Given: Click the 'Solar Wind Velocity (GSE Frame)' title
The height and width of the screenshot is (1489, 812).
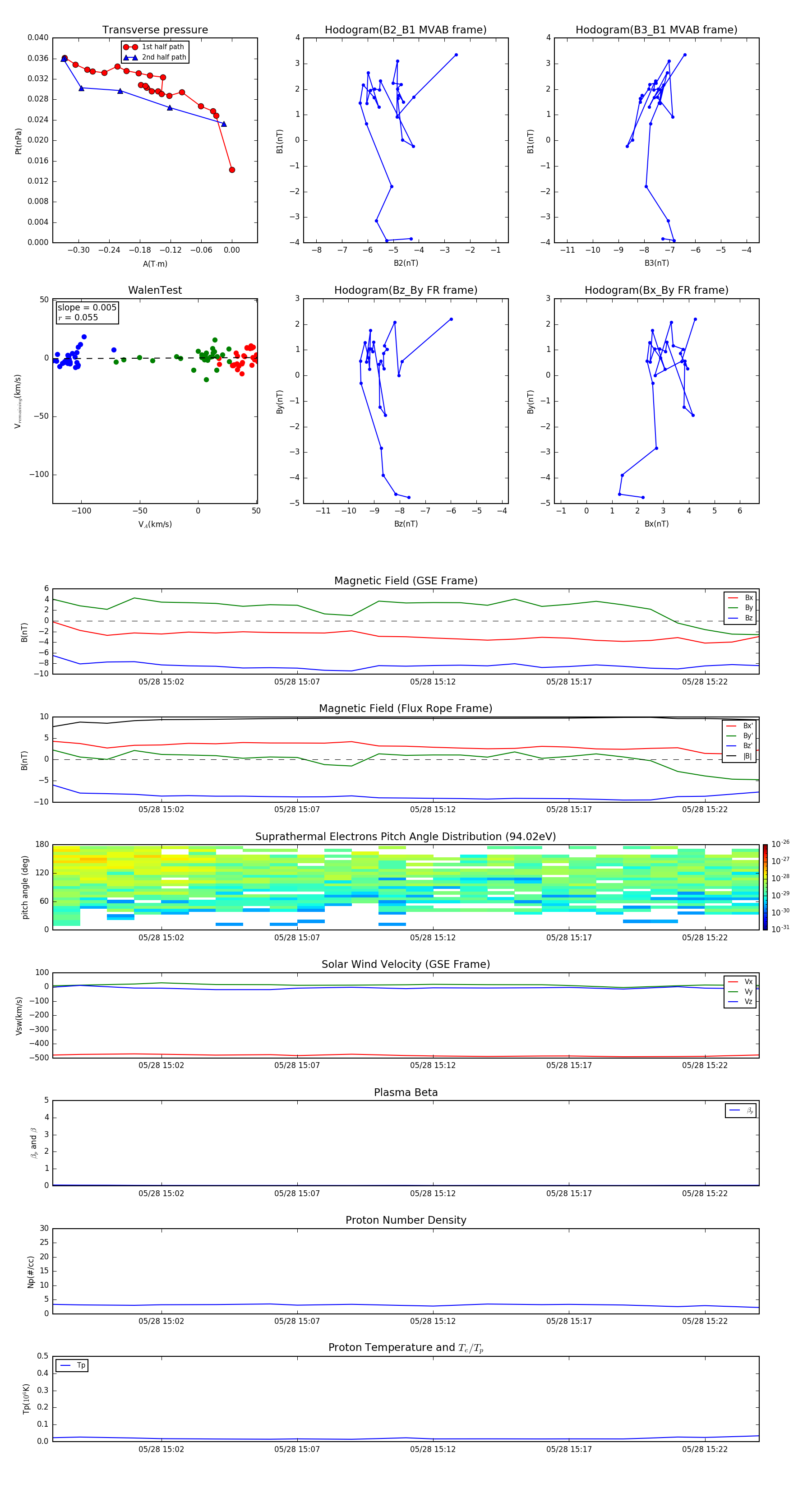Looking at the screenshot, I should click(406, 964).
